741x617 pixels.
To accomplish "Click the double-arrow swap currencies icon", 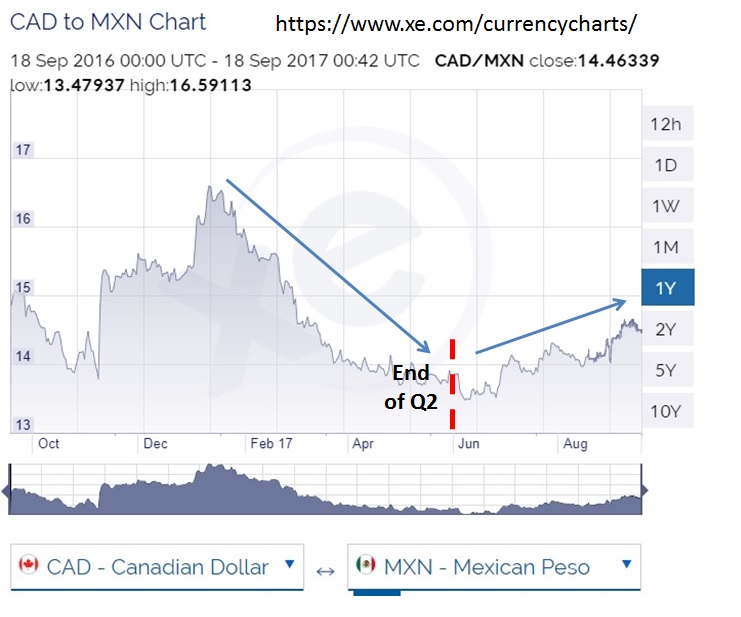I will [x=325, y=570].
